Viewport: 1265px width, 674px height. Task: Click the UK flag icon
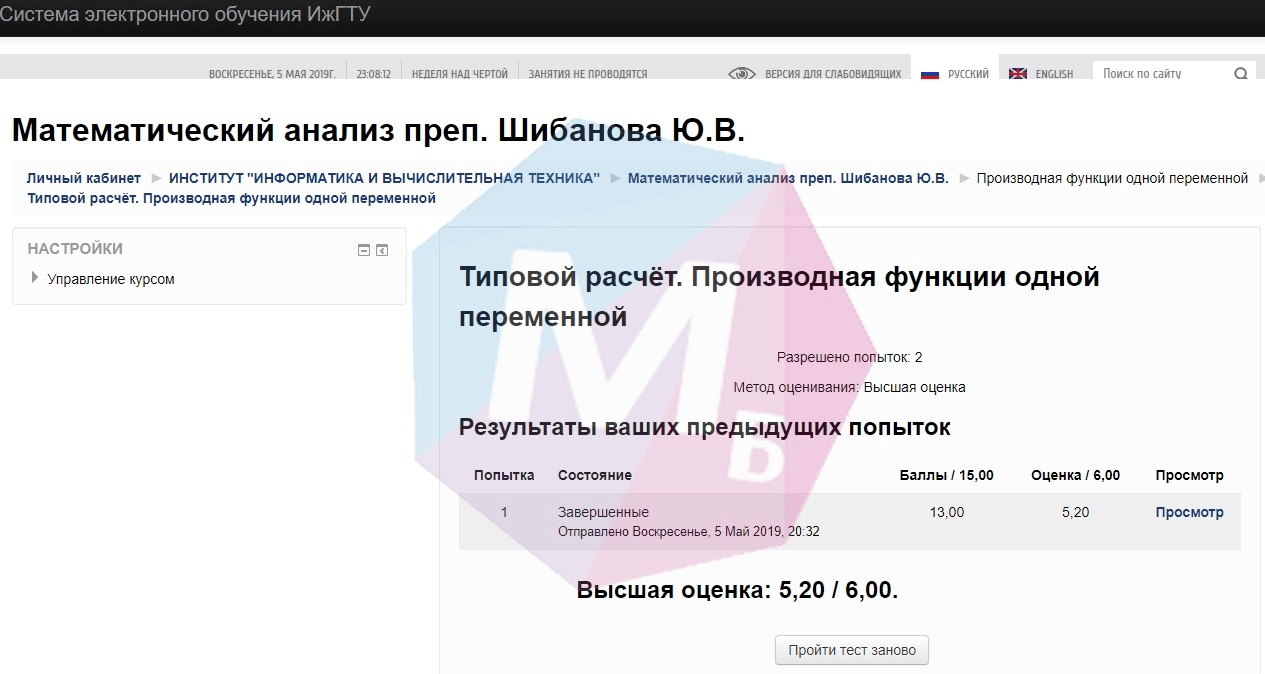coord(1018,74)
